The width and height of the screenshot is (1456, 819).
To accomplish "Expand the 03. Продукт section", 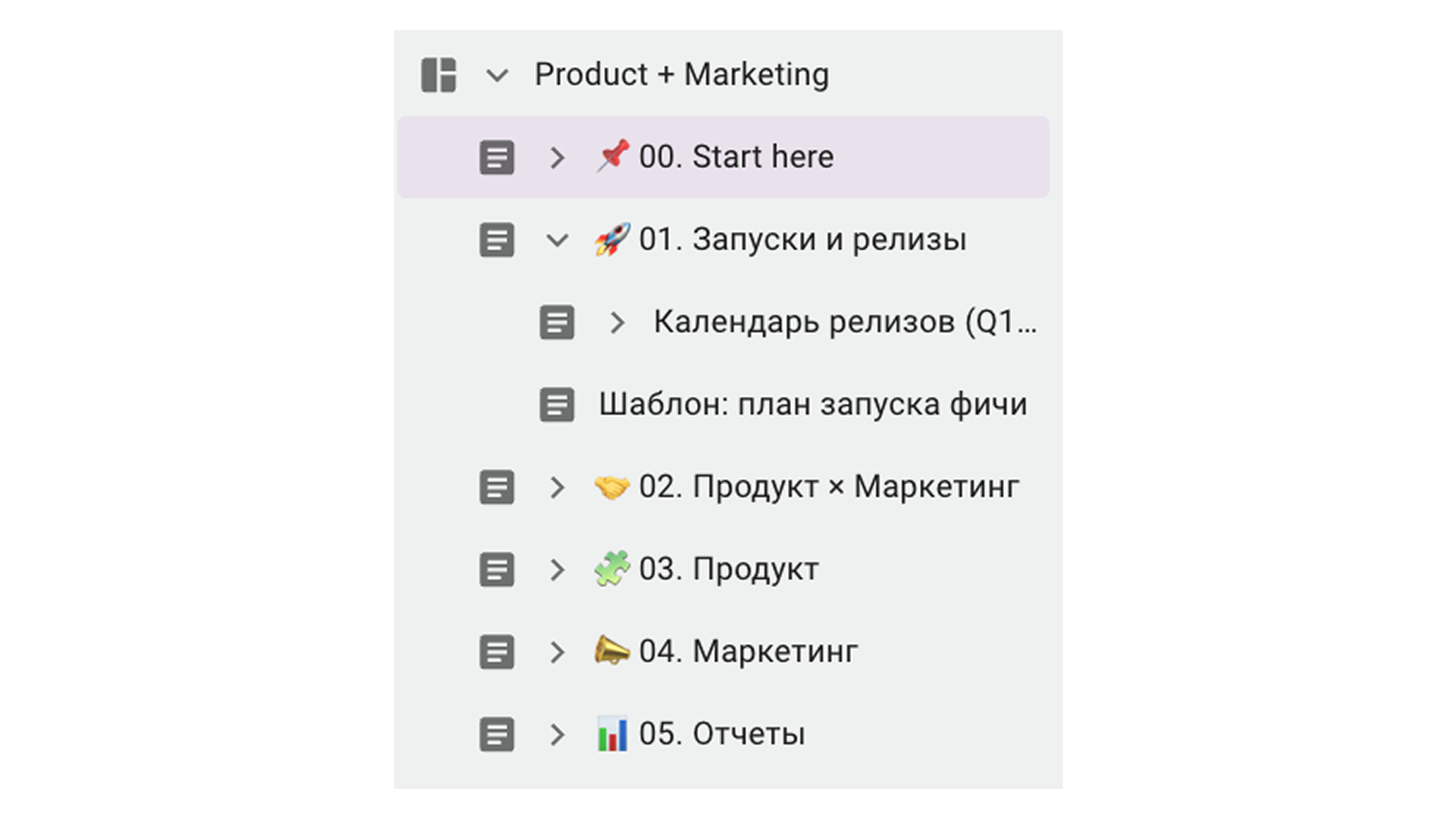I will click(557, 570).
